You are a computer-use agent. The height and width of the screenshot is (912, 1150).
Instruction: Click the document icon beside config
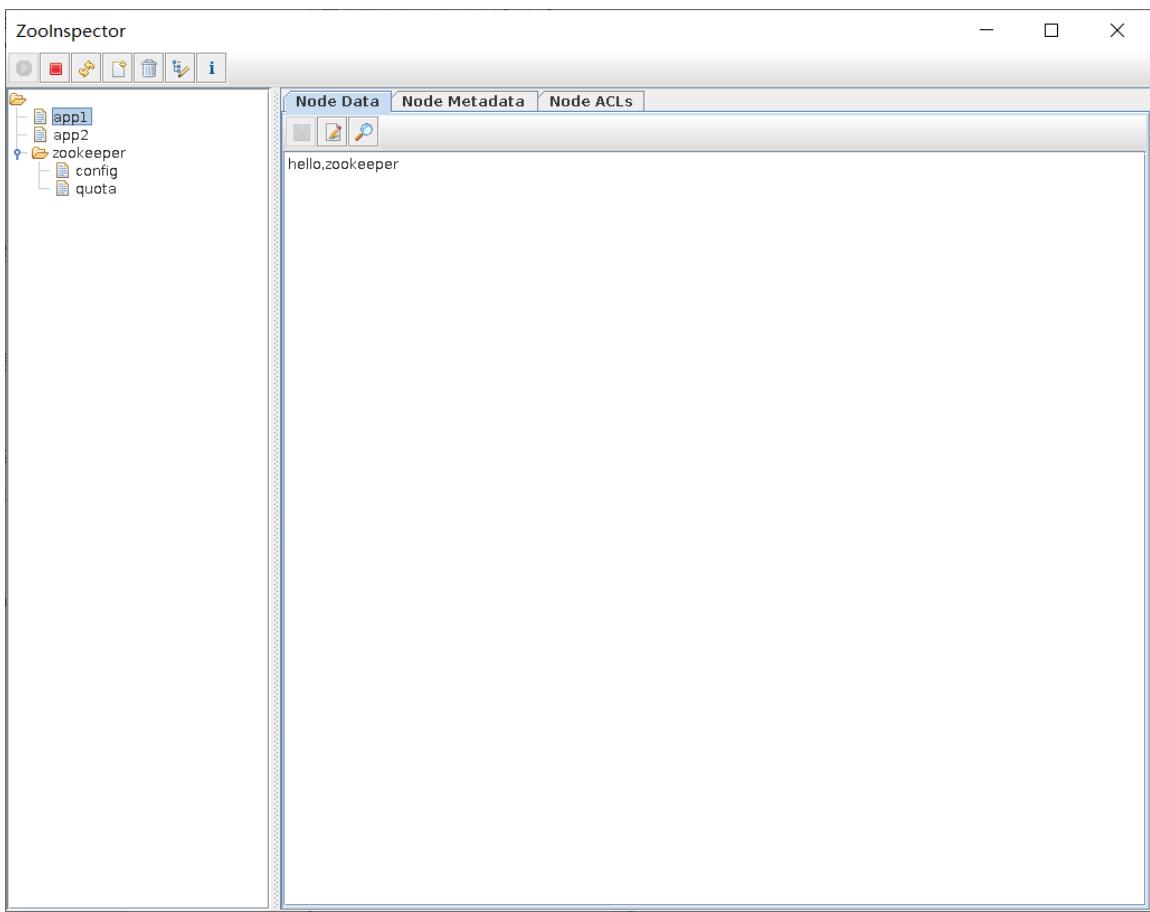(x=63, y=171)
